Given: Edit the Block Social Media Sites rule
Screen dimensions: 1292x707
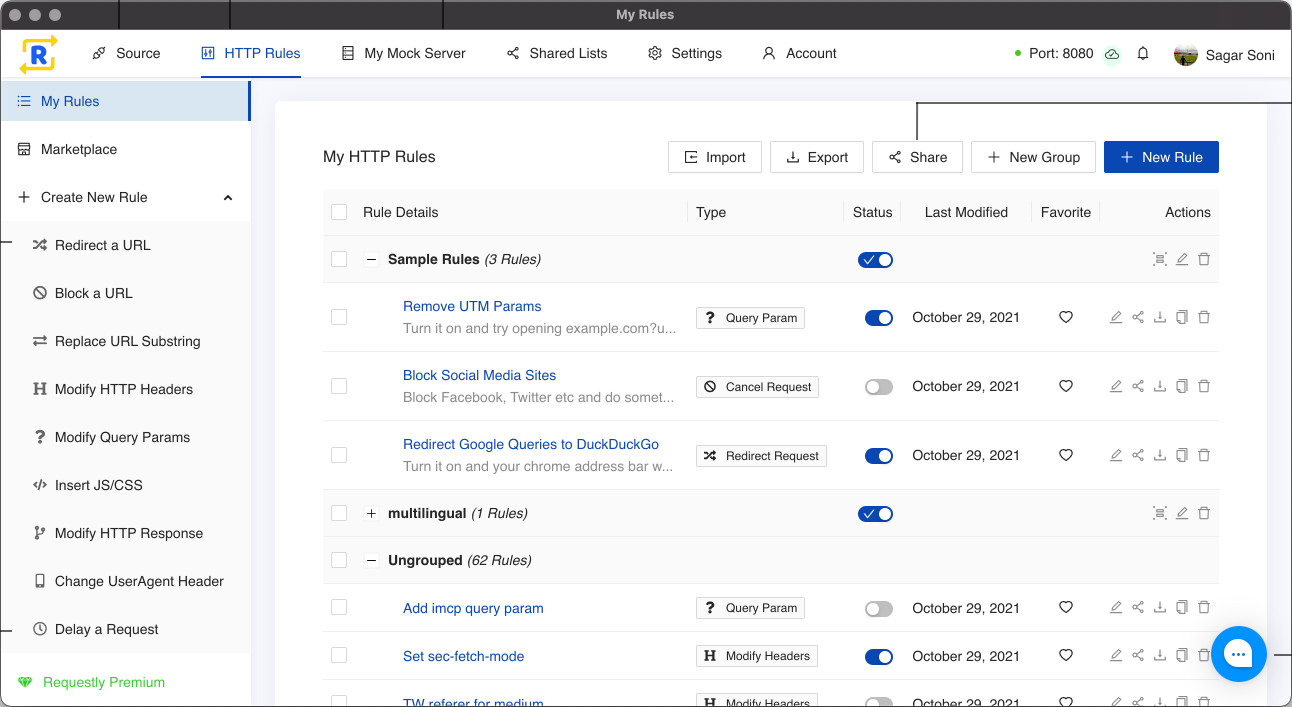Looking at the screenshot, I should pyautogui.click(x=1116, y=386).
